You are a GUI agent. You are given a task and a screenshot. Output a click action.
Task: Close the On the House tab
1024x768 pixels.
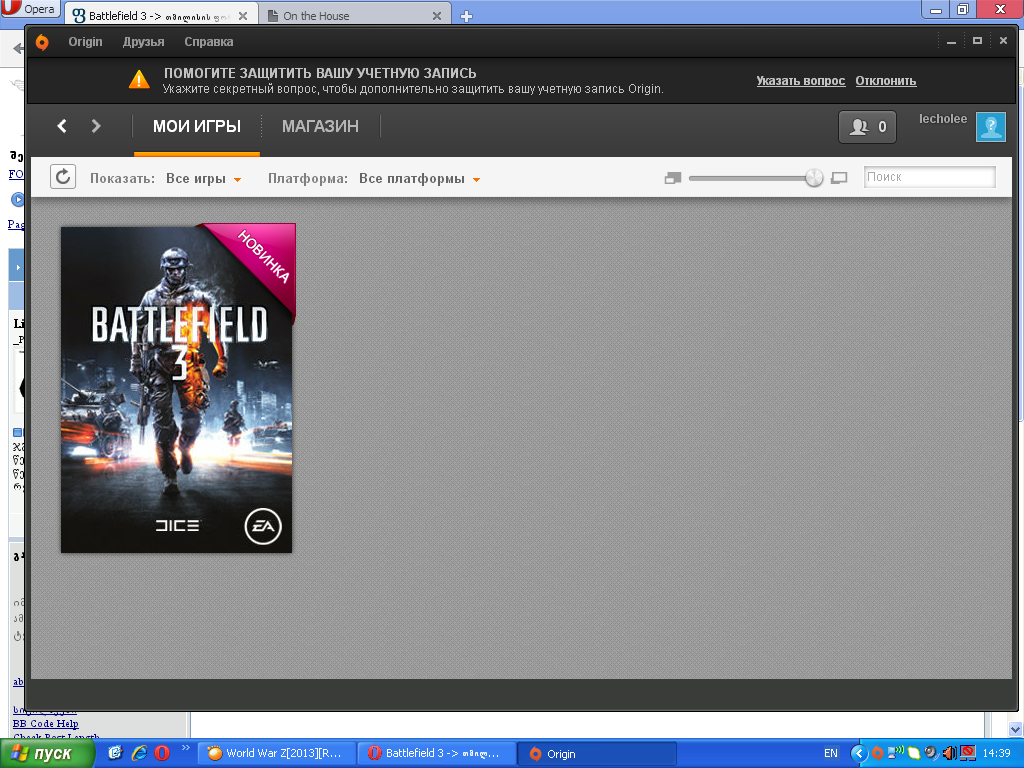tap(437, 16)
